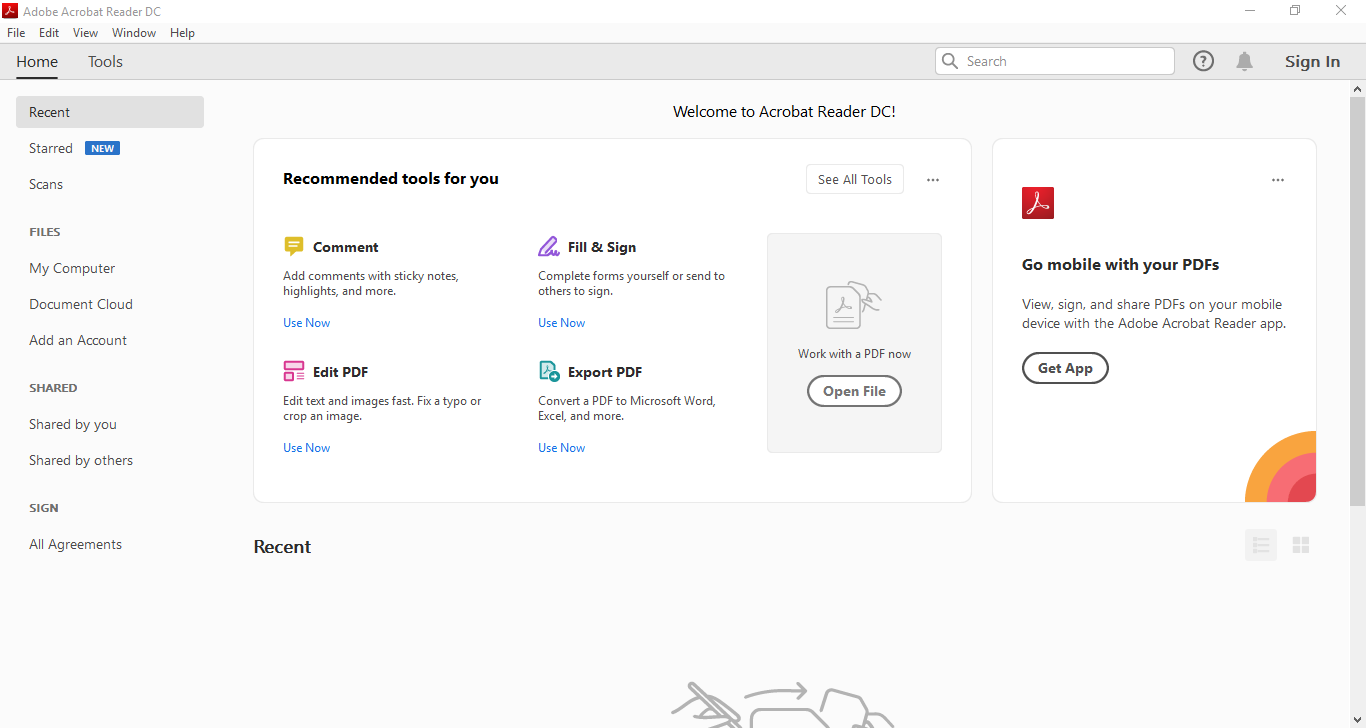
Task: Select Recent in the sidebar
Action: [110, 112]
